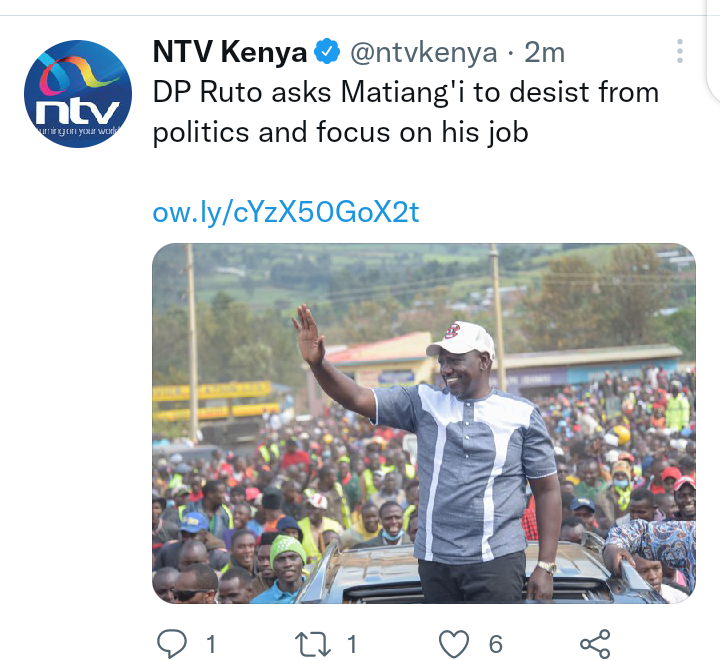Open the rally photo attached to tweet
Viewport: 720px width, 661px height.
pos(424,423)
